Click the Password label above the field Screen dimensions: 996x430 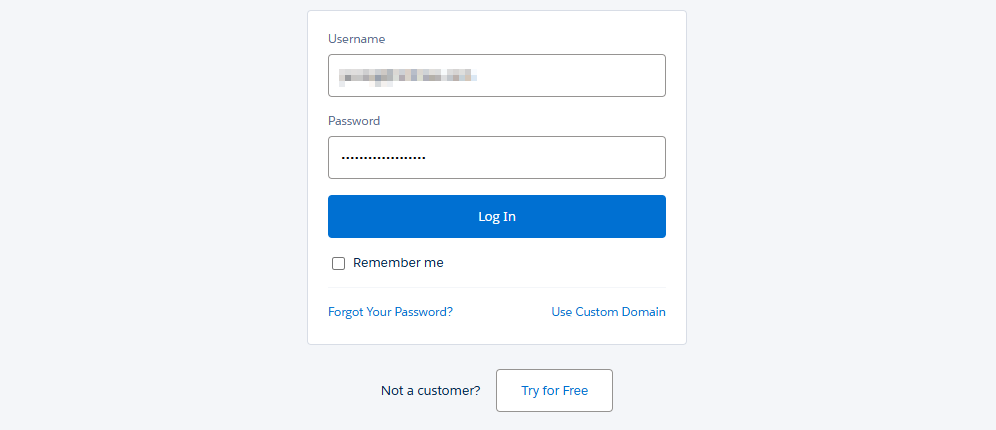[x=354, y=121]
